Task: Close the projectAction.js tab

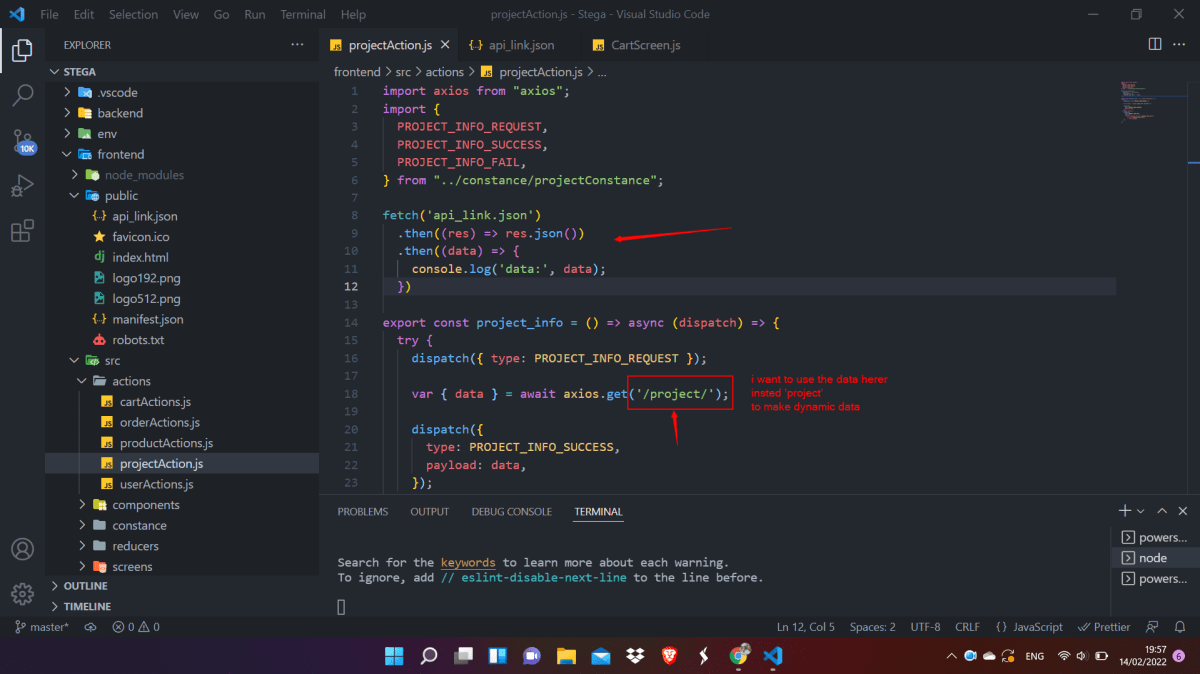Action: pyautogui.click(x=445, y=45)
